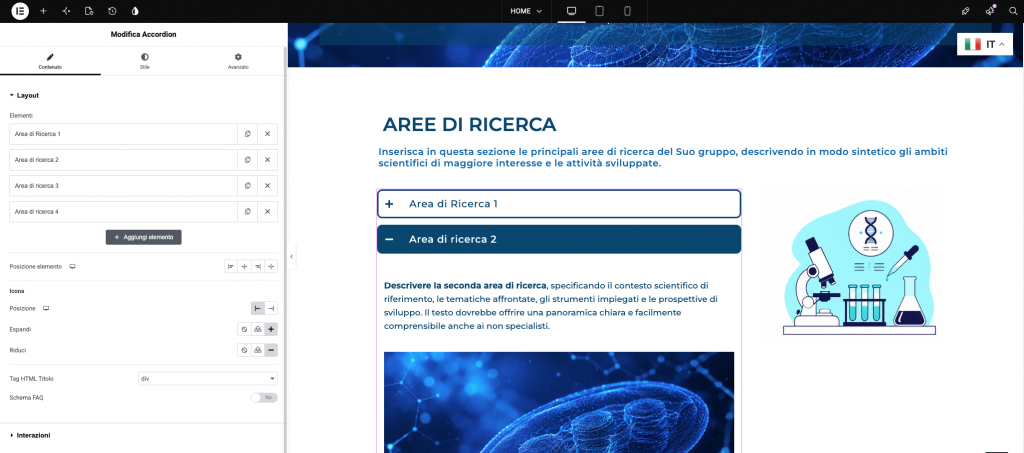
Task: Switch to mobile preview icon
Action: click(x=628, y=11)
